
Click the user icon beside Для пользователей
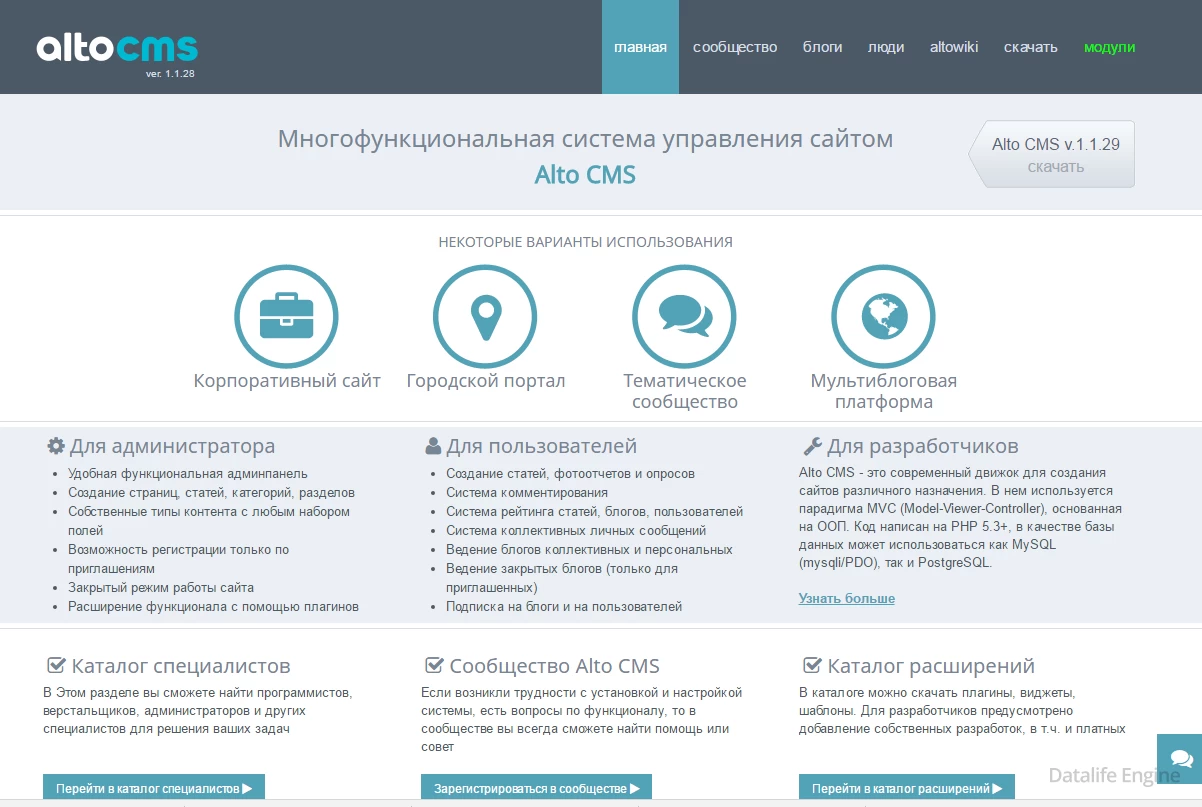(x=433, y=446)
